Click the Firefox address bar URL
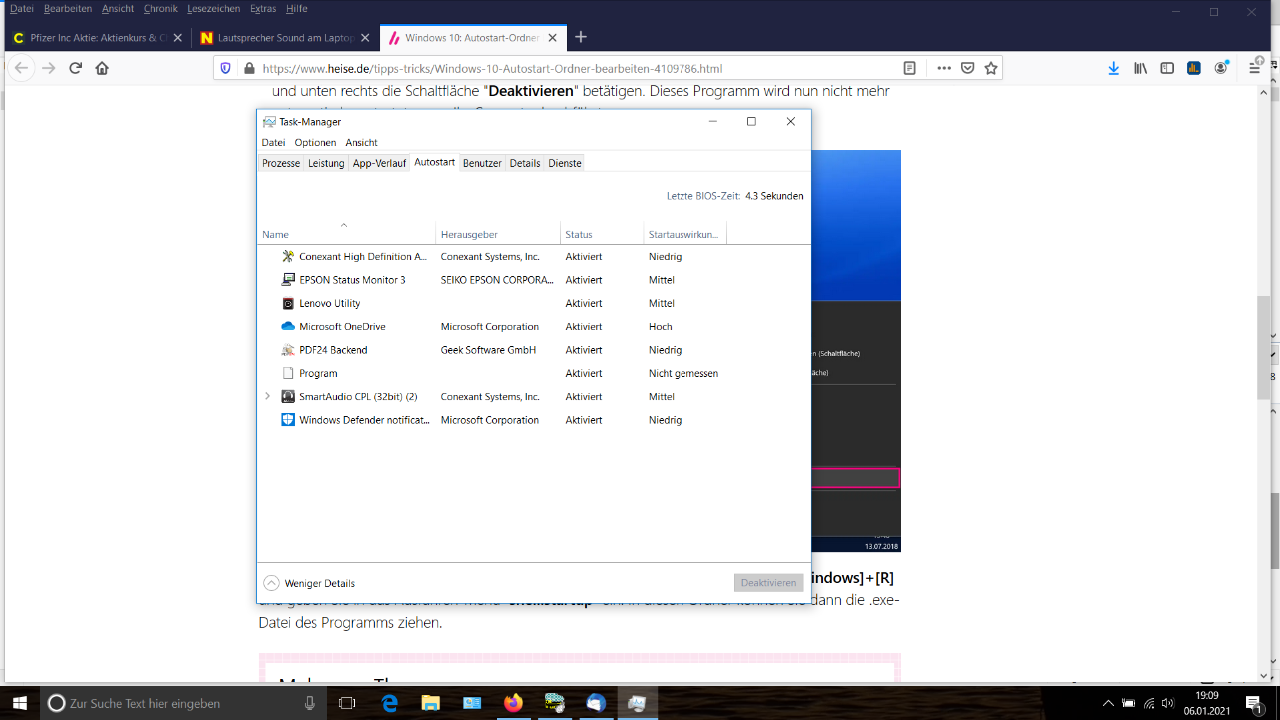The height and width of the screenshot is (720, 1280). [492, 69]
